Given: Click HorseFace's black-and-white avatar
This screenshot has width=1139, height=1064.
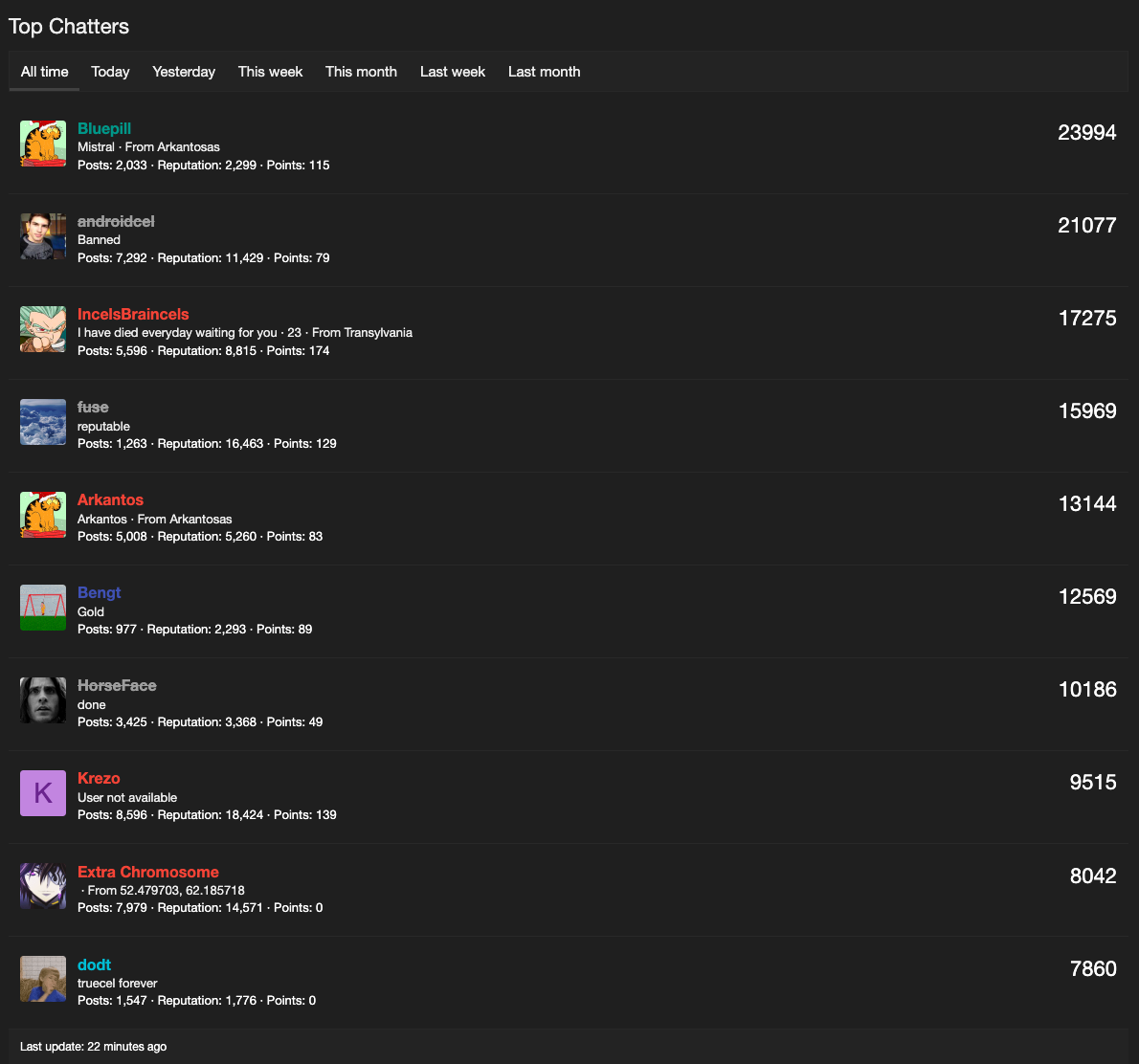Looking at the screenshot, I should (x=43, y=700).
